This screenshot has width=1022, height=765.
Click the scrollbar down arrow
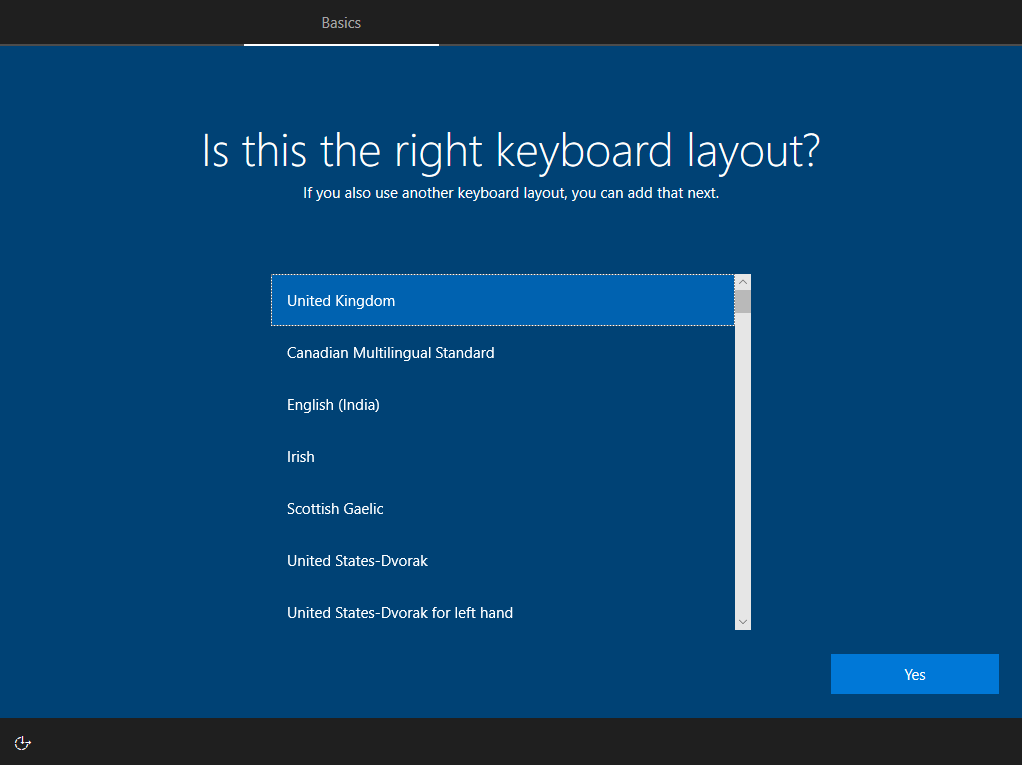point(742,621)
